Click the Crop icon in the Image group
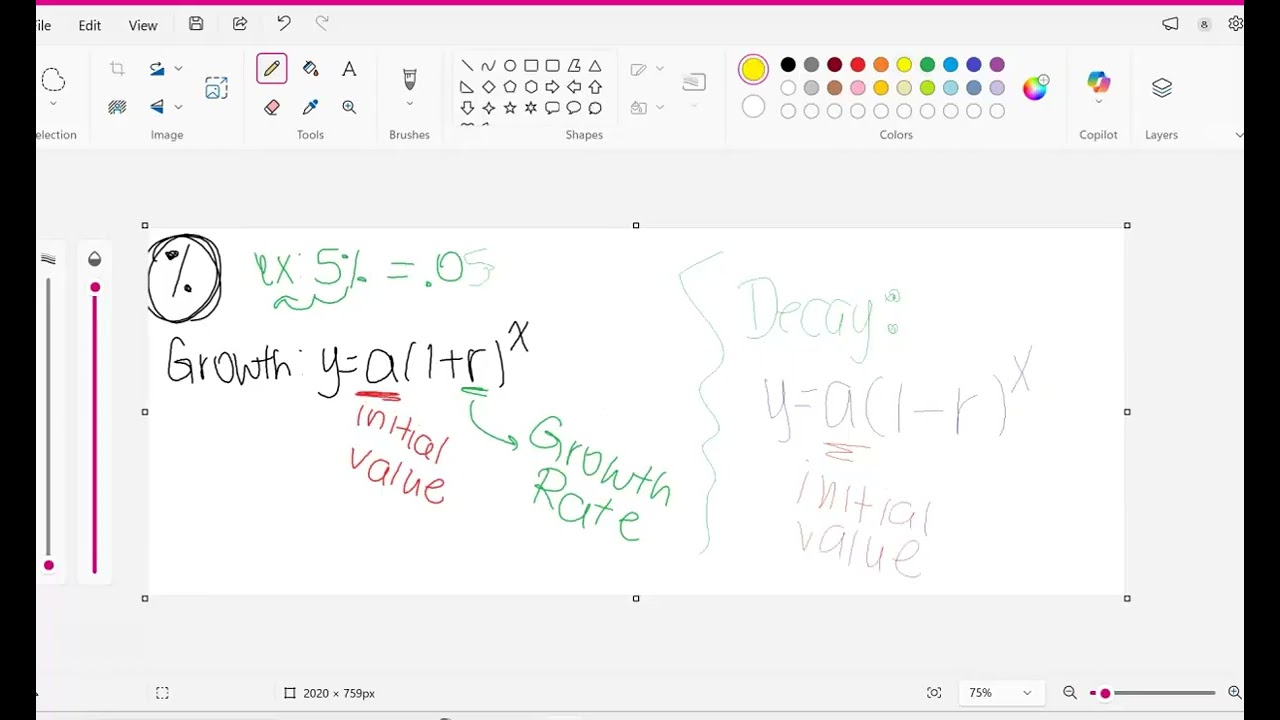 click(117, 69)
